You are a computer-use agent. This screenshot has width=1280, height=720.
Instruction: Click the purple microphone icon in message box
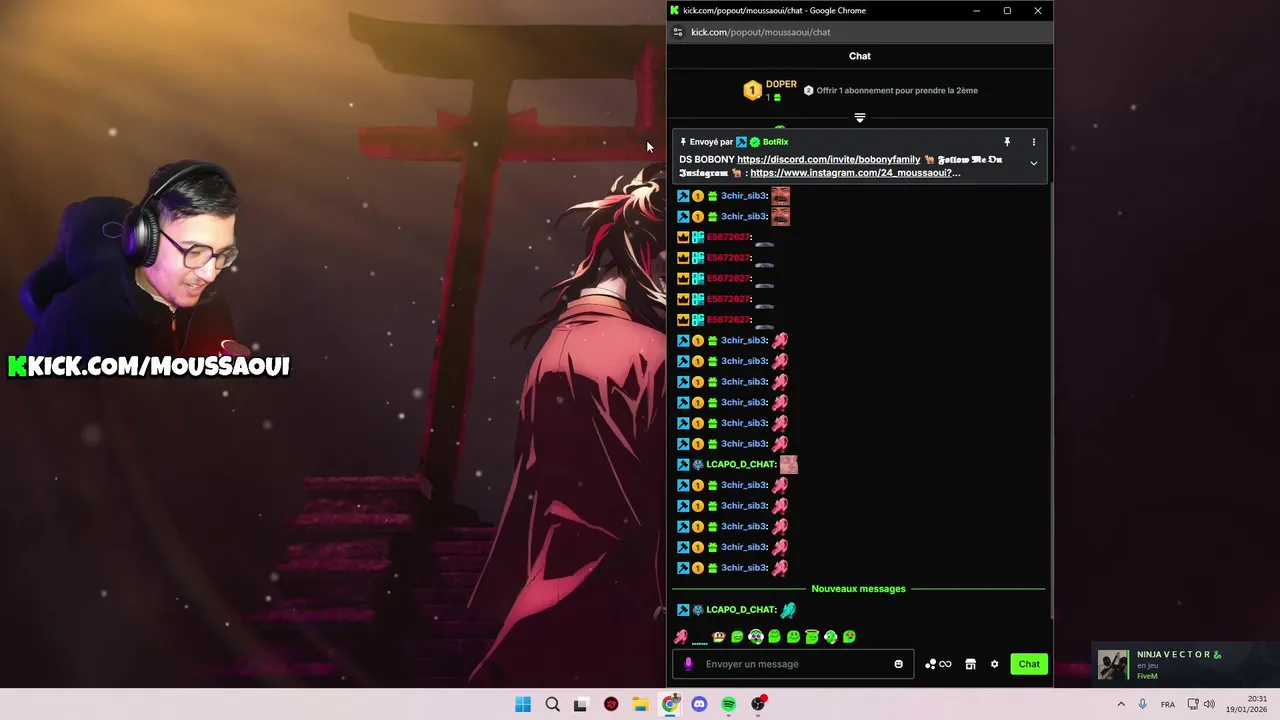point(688,664)
